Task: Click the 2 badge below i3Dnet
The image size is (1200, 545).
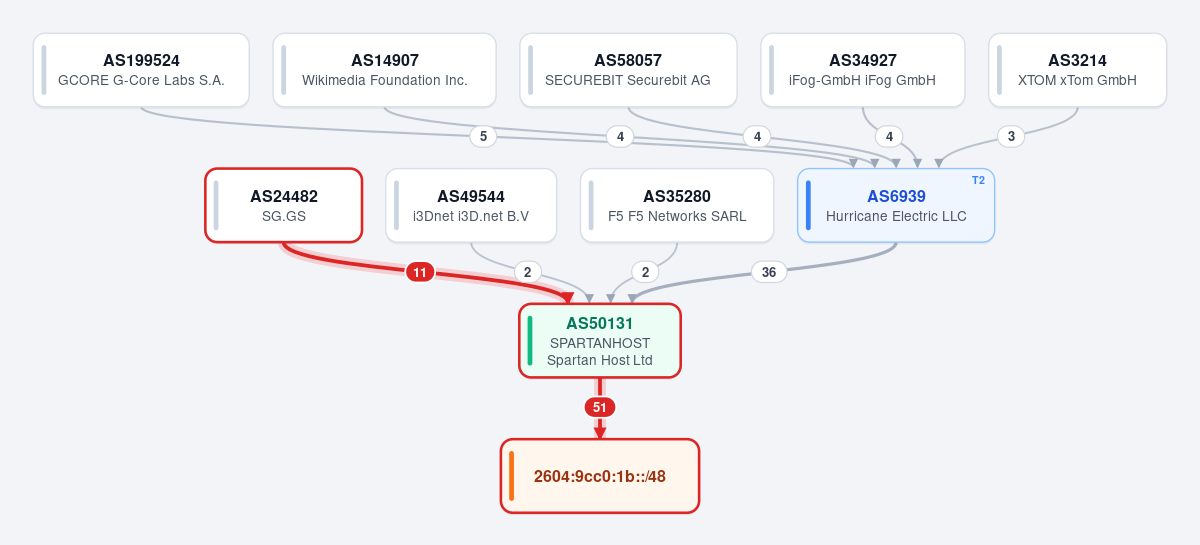Action: [528, 272]
